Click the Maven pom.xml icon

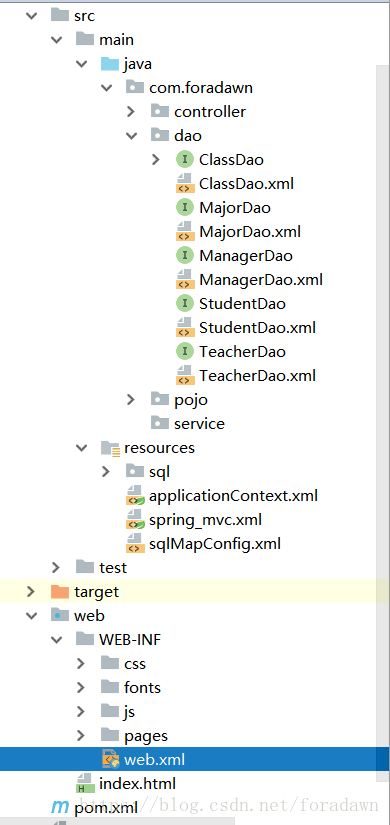click(60, 807)
